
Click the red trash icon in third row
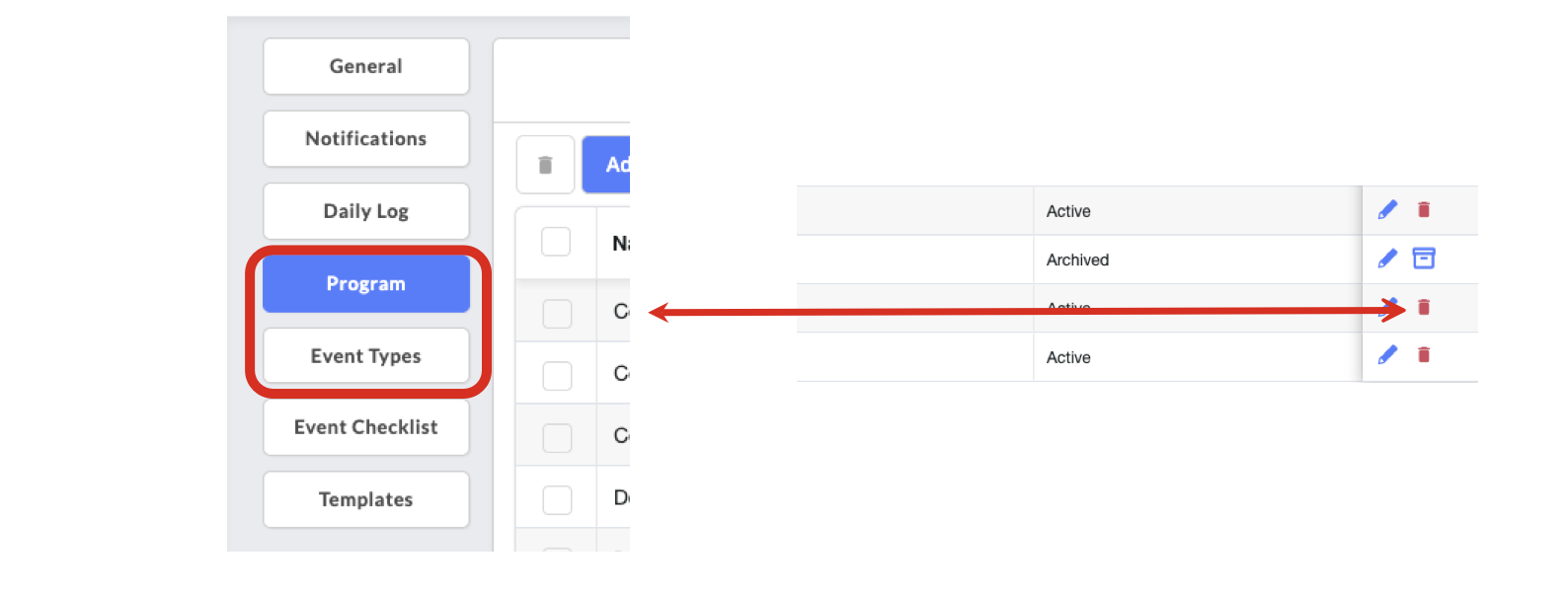tap(1424, 307)
